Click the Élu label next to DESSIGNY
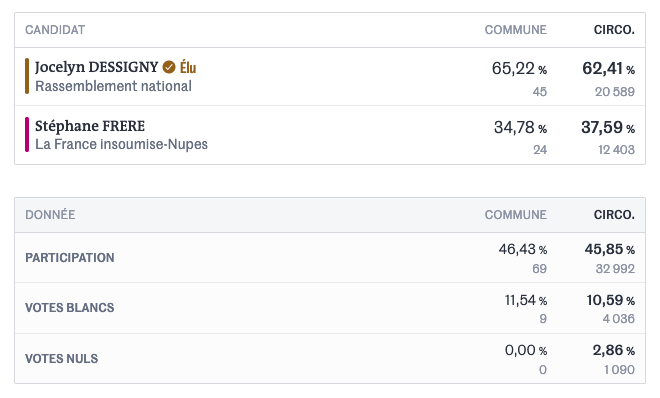Screen dimensions: 660x398 tap(188, 67)
